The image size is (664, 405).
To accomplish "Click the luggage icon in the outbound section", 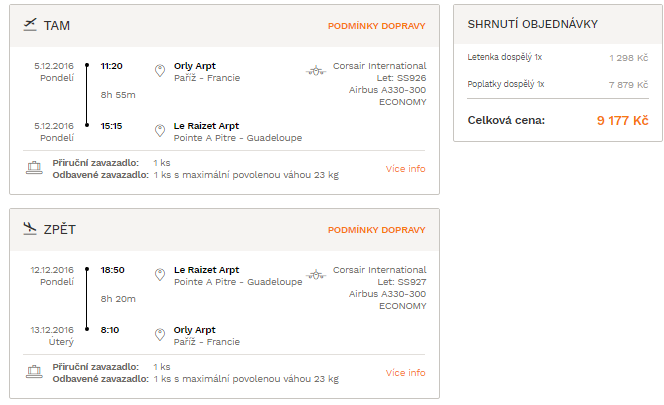I will (x=34, y=168).
